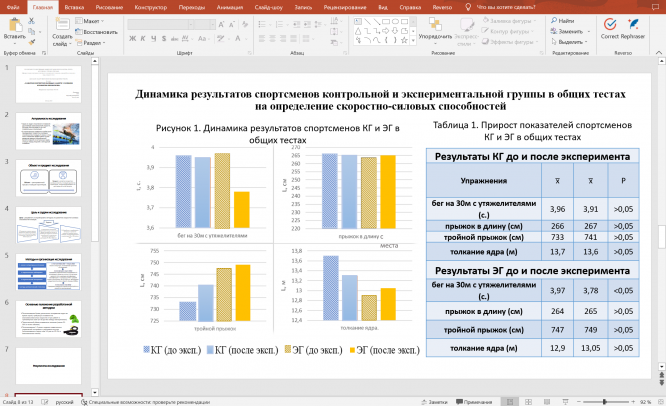This screenshot has width=666, height=406.
Task: Open the Выделить selection dropdown
Action: coord(571,42)
